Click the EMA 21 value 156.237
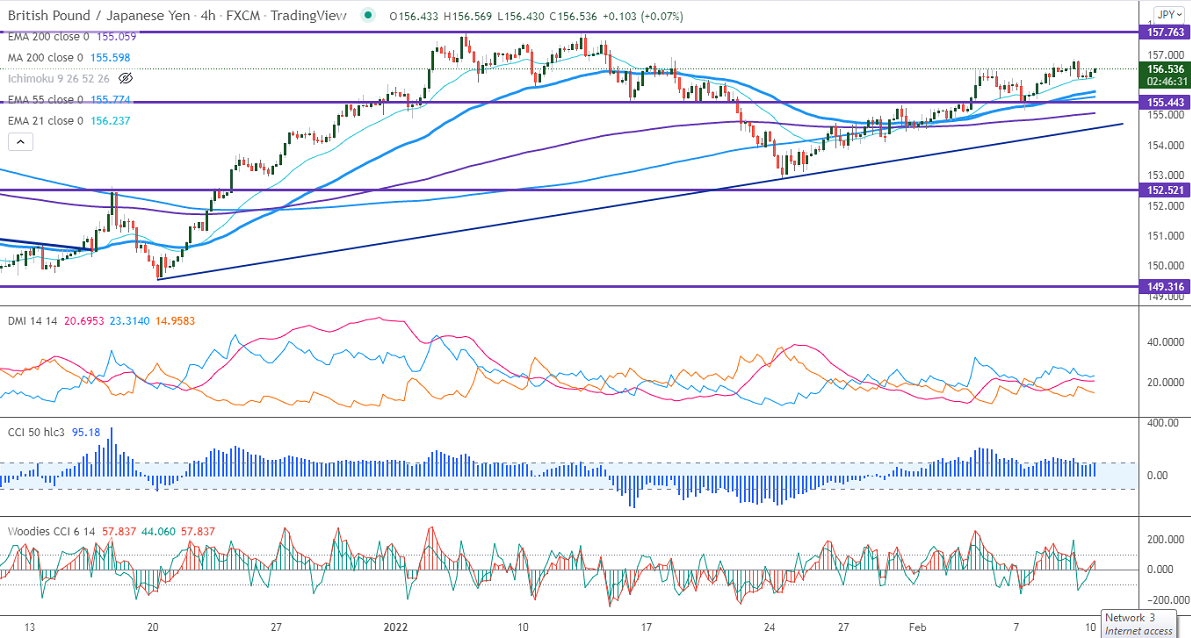Screen dimensions: 1191x638 110,121
